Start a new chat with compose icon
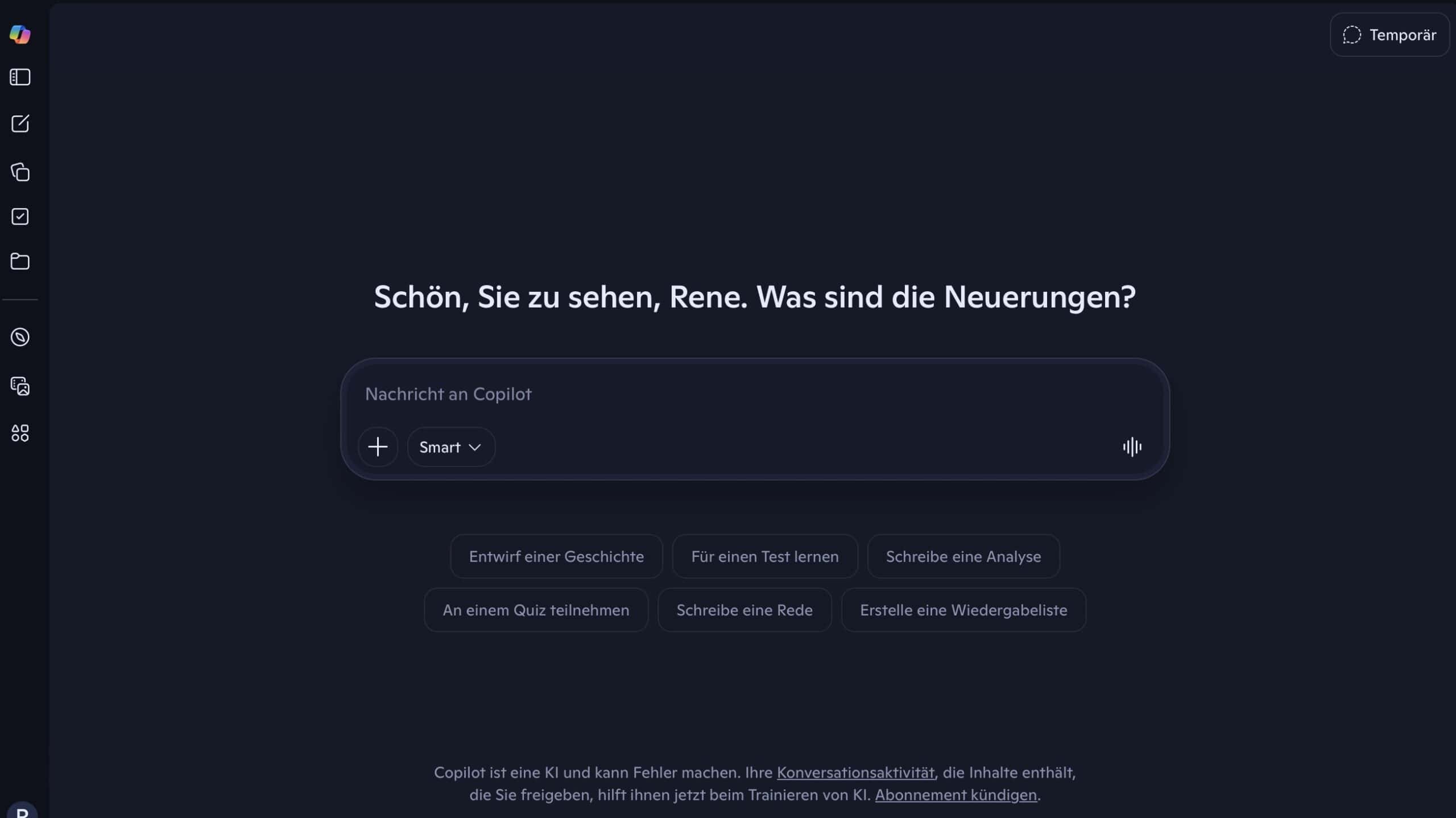 pyautogui.click(x=20, y=123)
